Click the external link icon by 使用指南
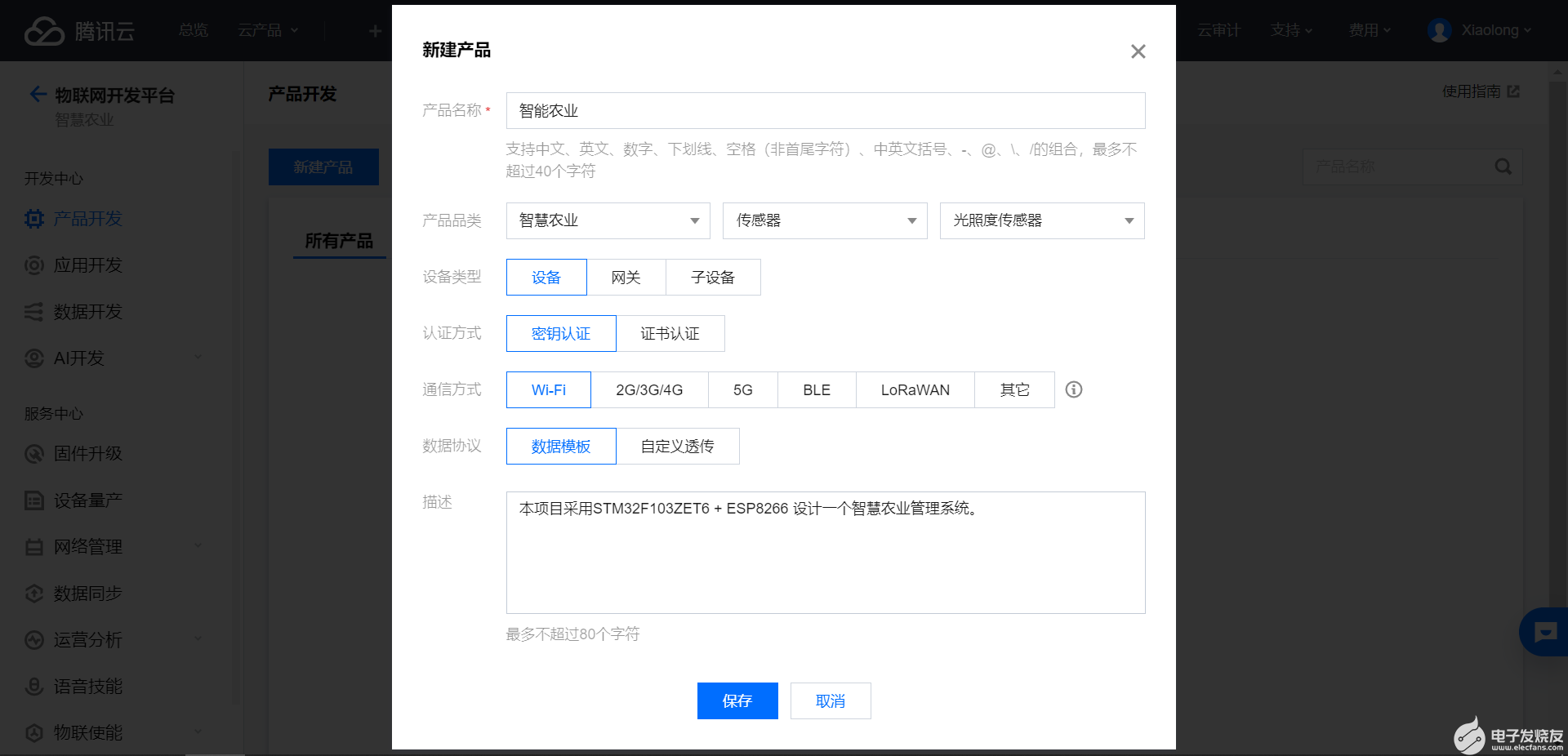The image size is (1568, 756). [x=1513, y=91]
